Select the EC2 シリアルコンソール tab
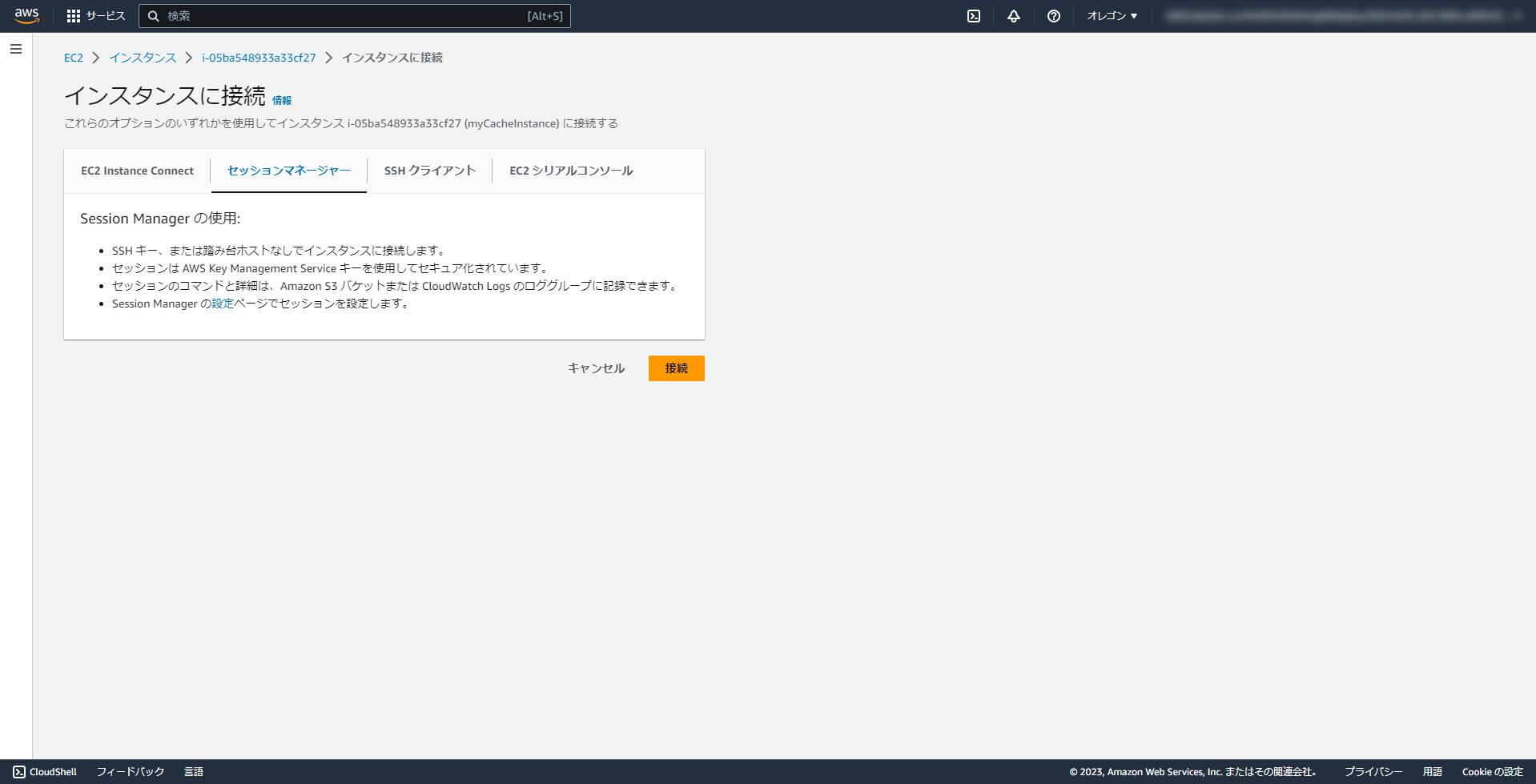The width and height of the screenshot is (1536, 784). point(570,171)
